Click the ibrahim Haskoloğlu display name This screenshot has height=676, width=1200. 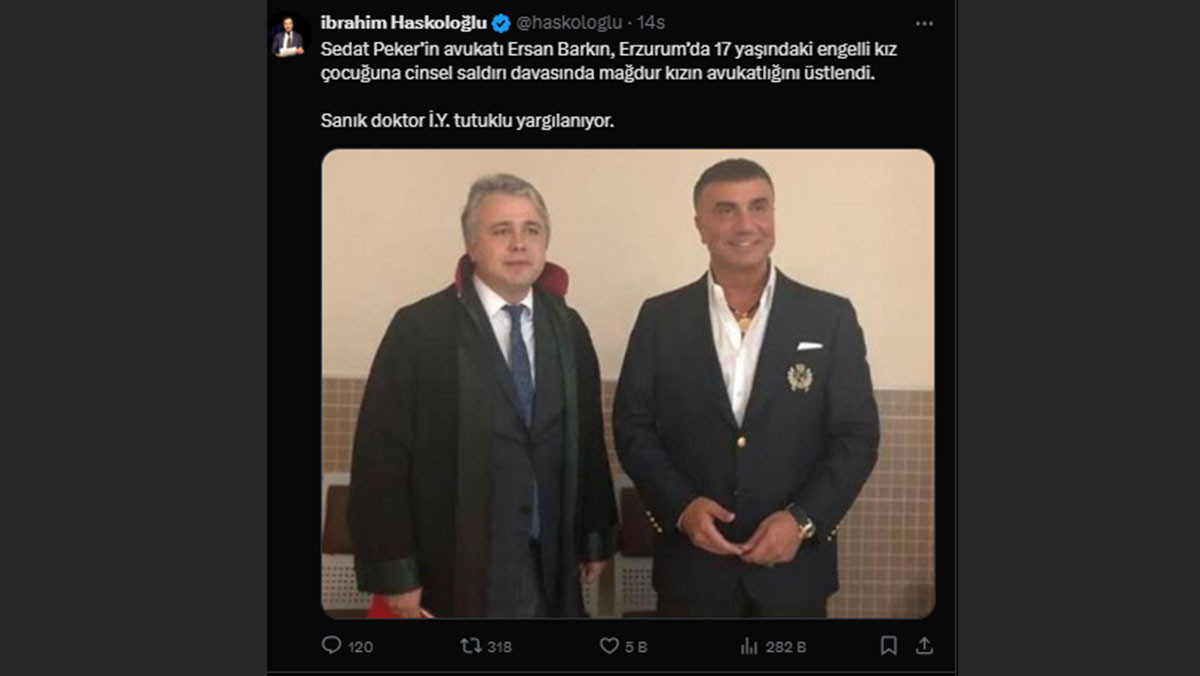404,23
